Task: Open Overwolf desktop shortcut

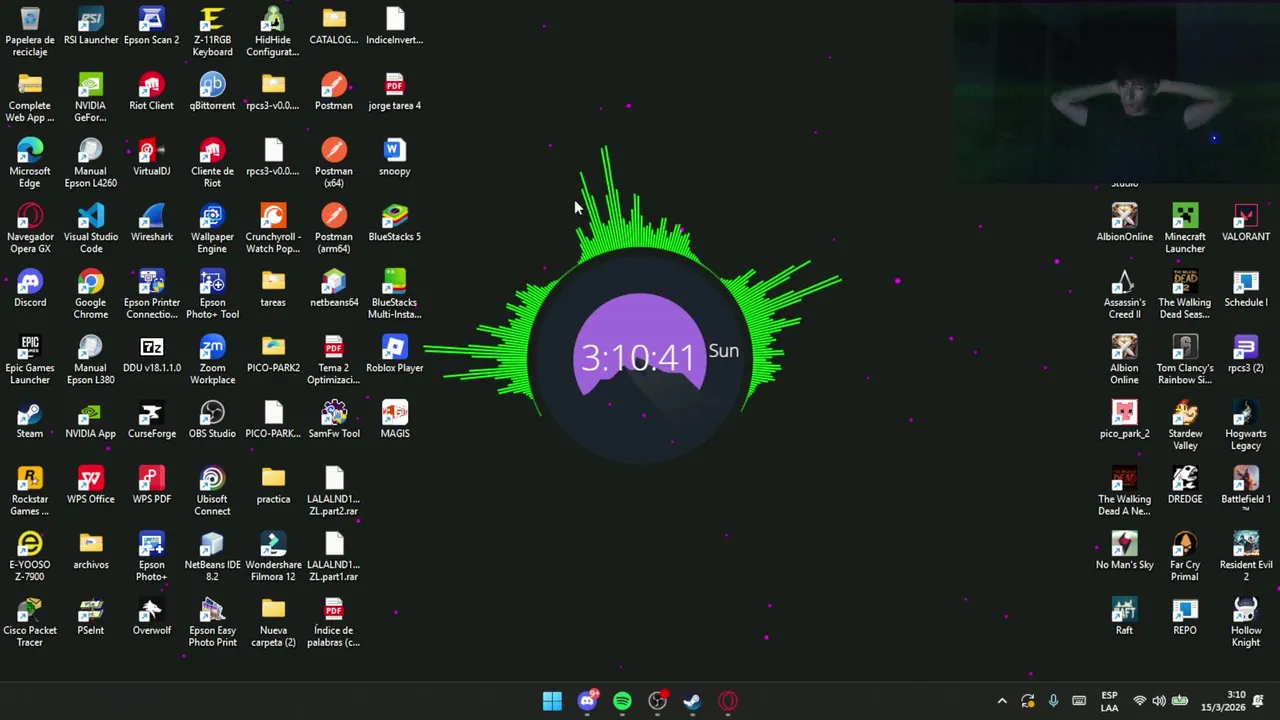Action: click(x=151, y=617)
